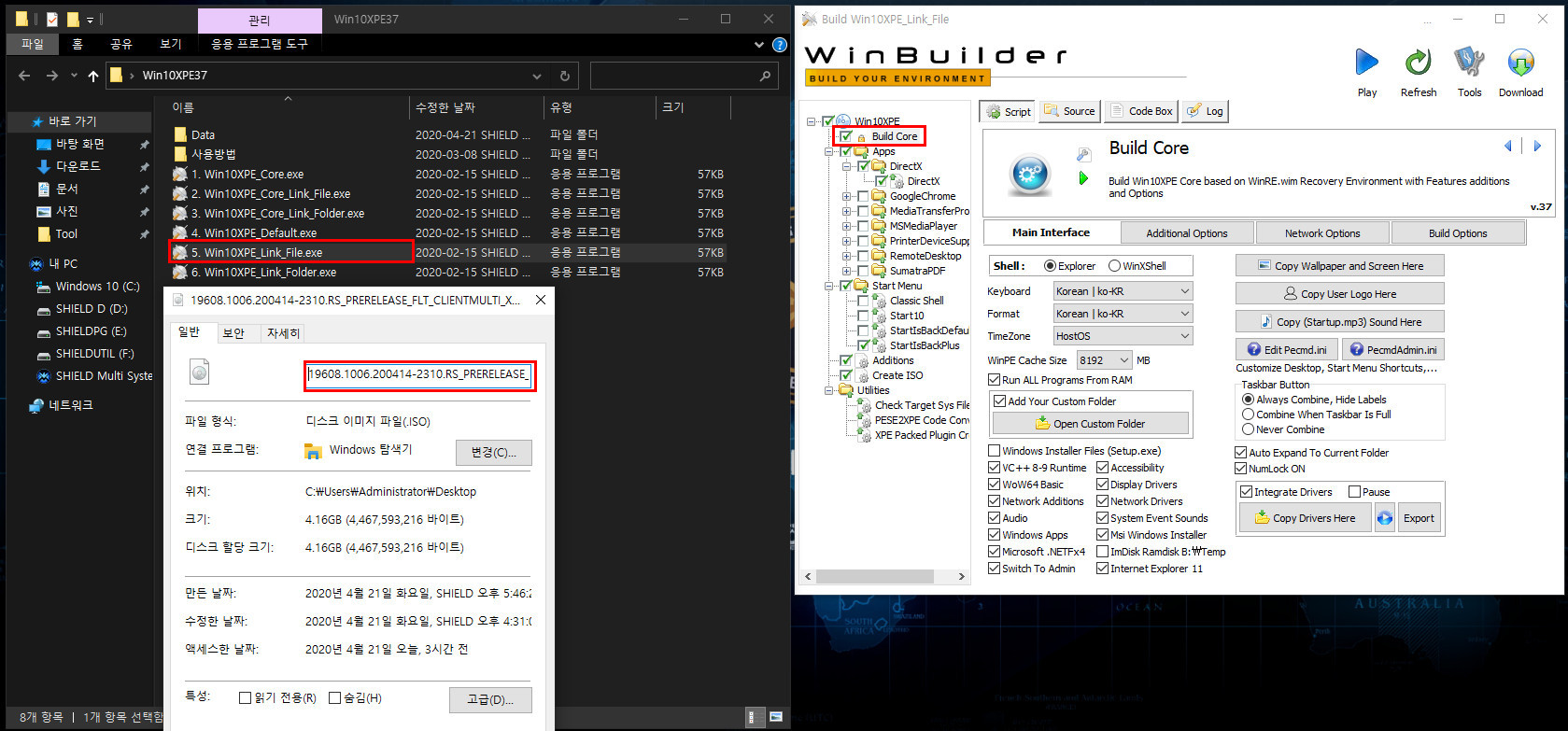This screenshot has height=731, width=1568.
Task: Switch to details view in Explorer status bar
Action: pyautogui.click(x=753, y=717)
